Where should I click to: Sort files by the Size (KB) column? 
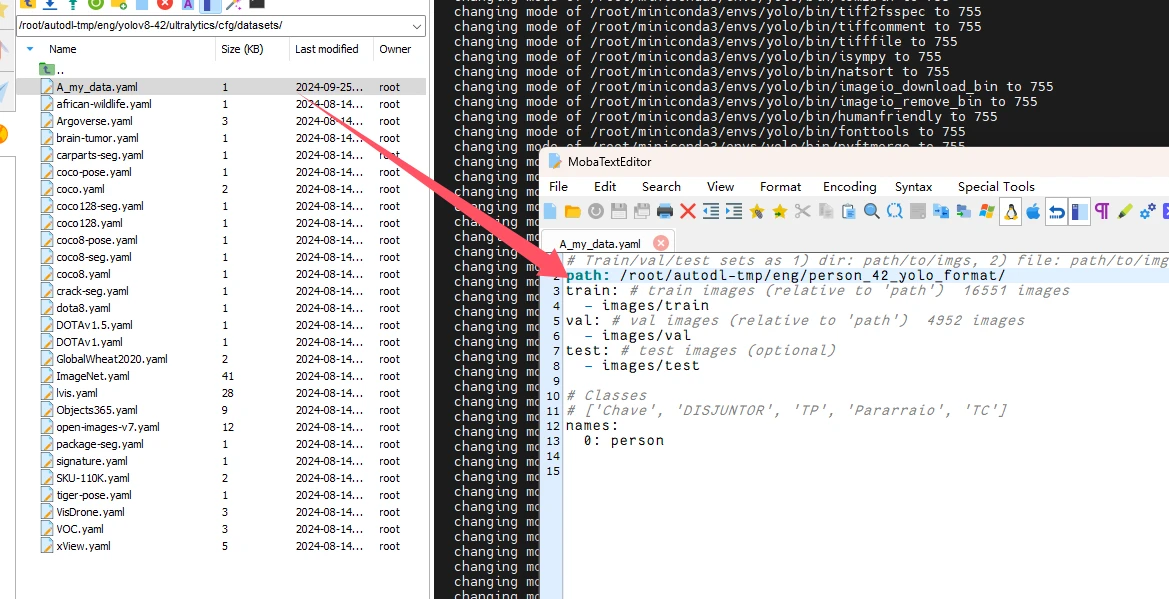coord(242,49)
